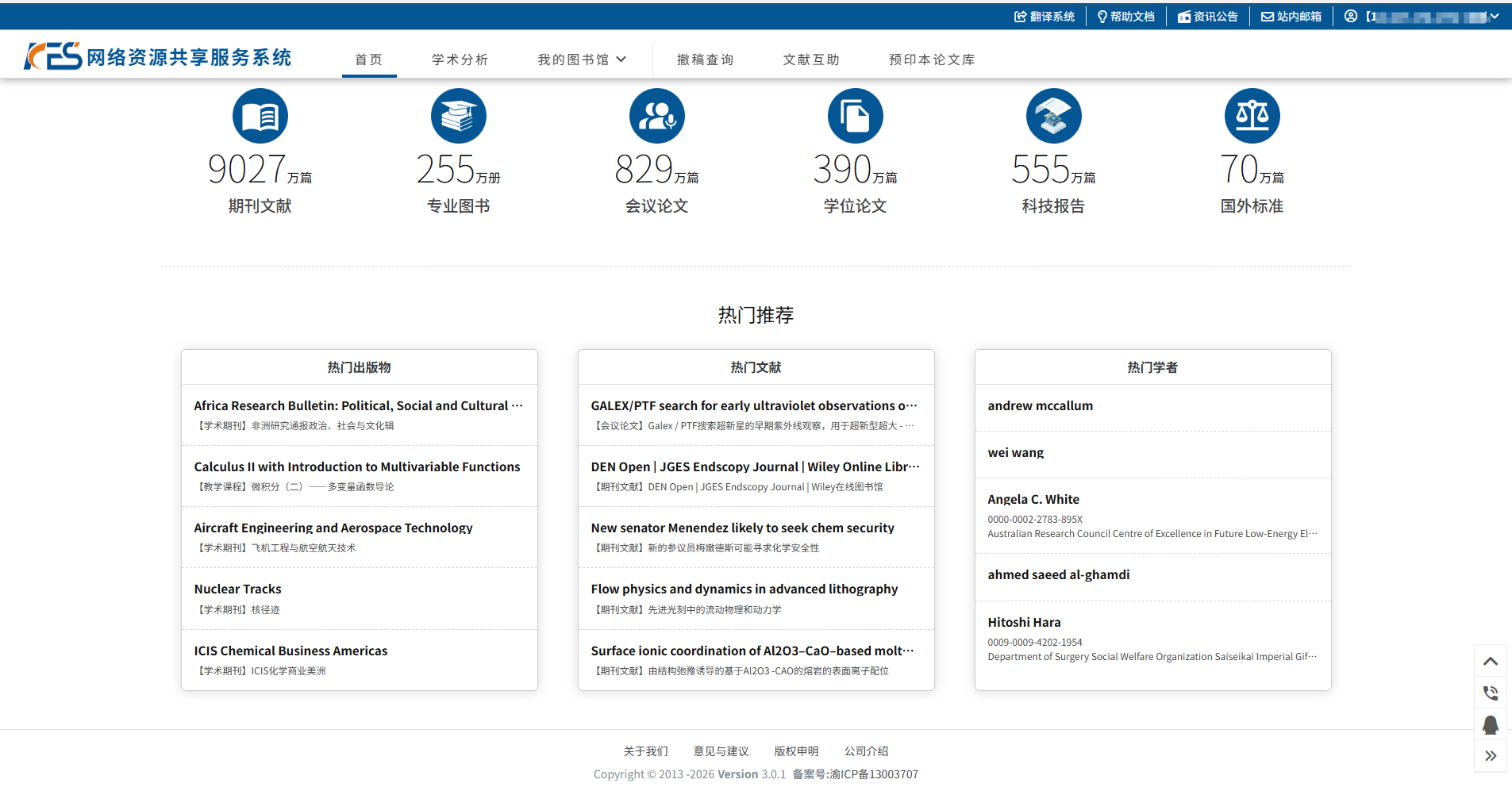Click the 科技报告 label
This screenshot has height=787, width=1512.
tap(1053, 206)
